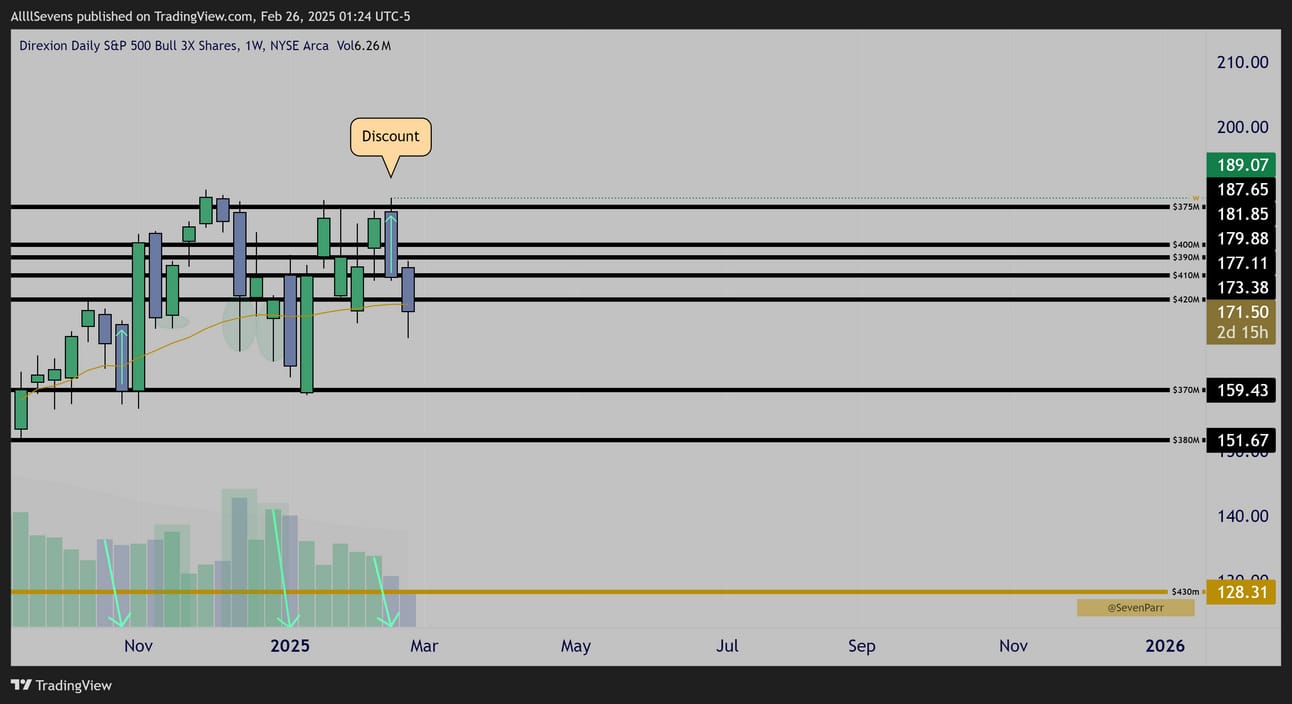Click the Mar time axis label
Image resolution: width=1292 pixels, height=704 pixels.
pyautogui.click(x=424, y=646)
